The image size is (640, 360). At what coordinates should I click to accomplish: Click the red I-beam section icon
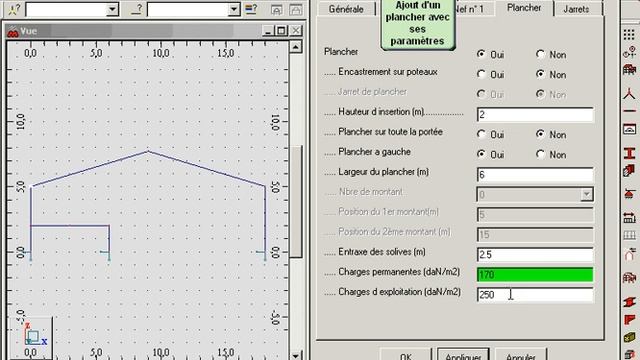629,153
